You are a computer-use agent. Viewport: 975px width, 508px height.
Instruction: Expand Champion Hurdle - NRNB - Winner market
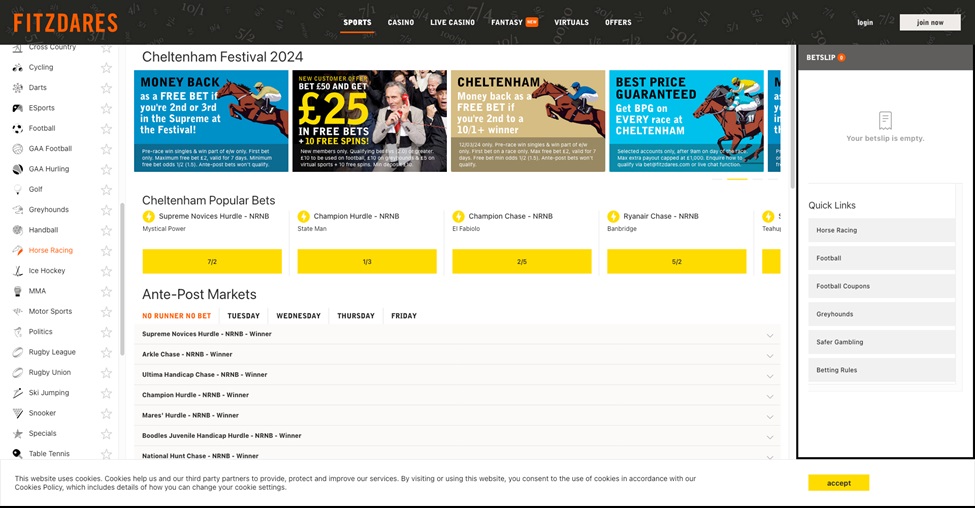coord(770,396)
